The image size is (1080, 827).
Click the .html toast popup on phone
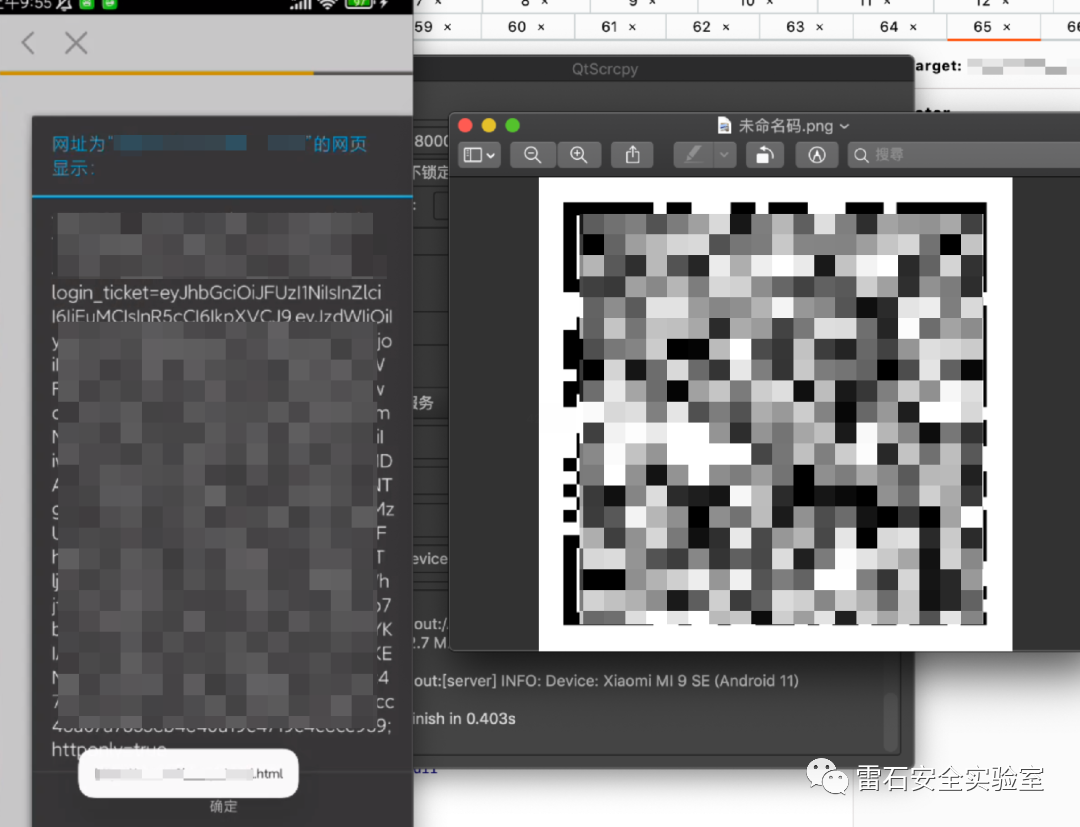point(188,773)
